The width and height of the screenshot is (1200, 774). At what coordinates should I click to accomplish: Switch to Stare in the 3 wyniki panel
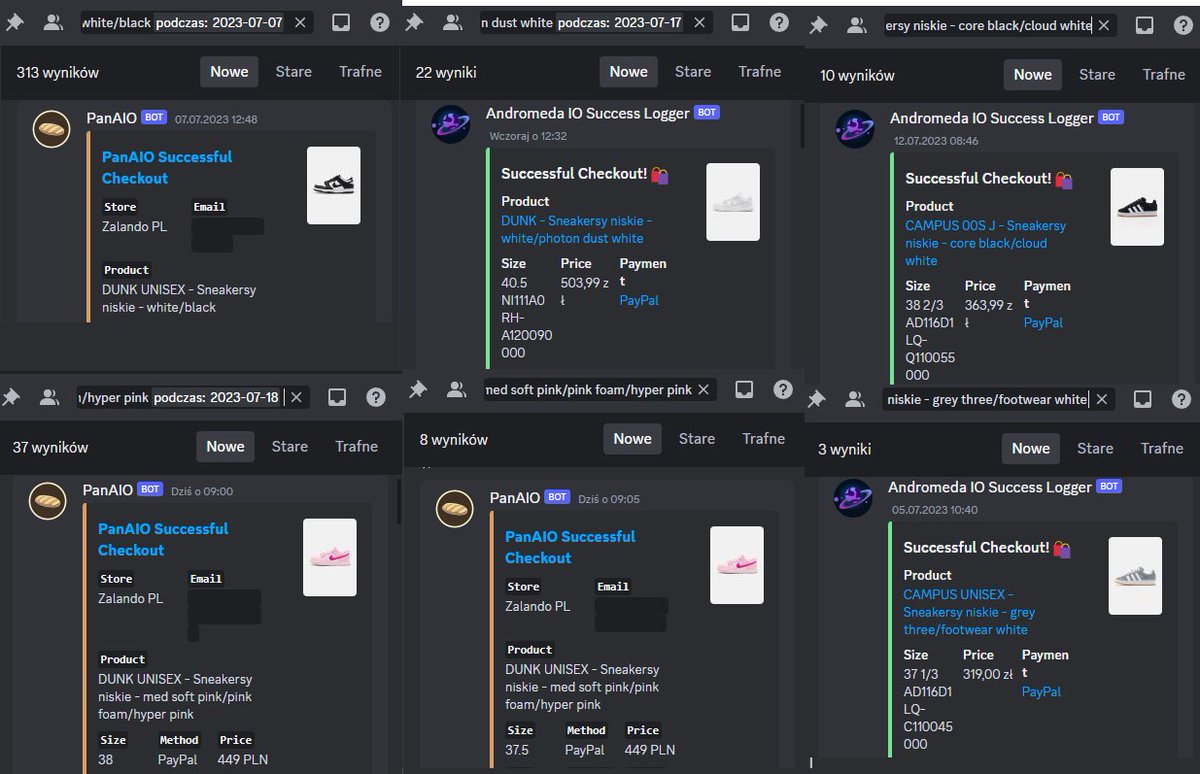click(x=1095, y=448)
